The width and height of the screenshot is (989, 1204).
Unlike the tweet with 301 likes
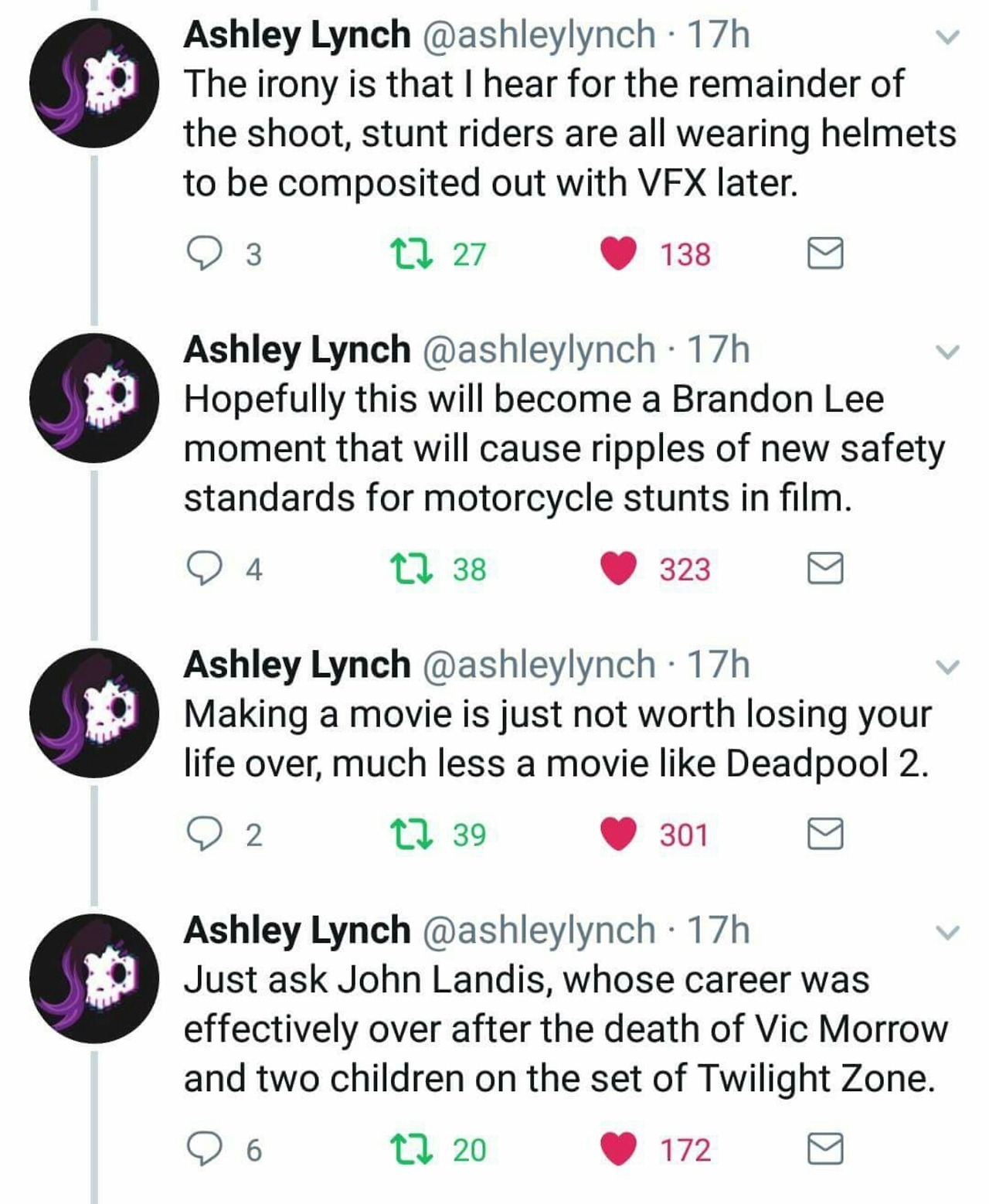pos(618,835)
